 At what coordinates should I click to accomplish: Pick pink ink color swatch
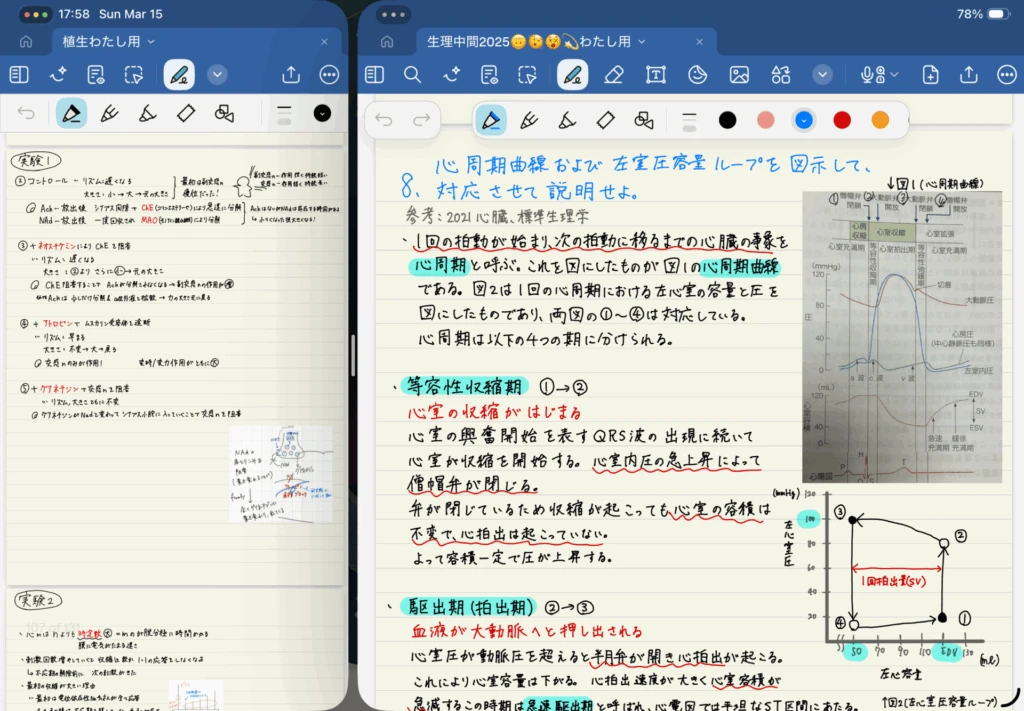click(x=765, y=120)
